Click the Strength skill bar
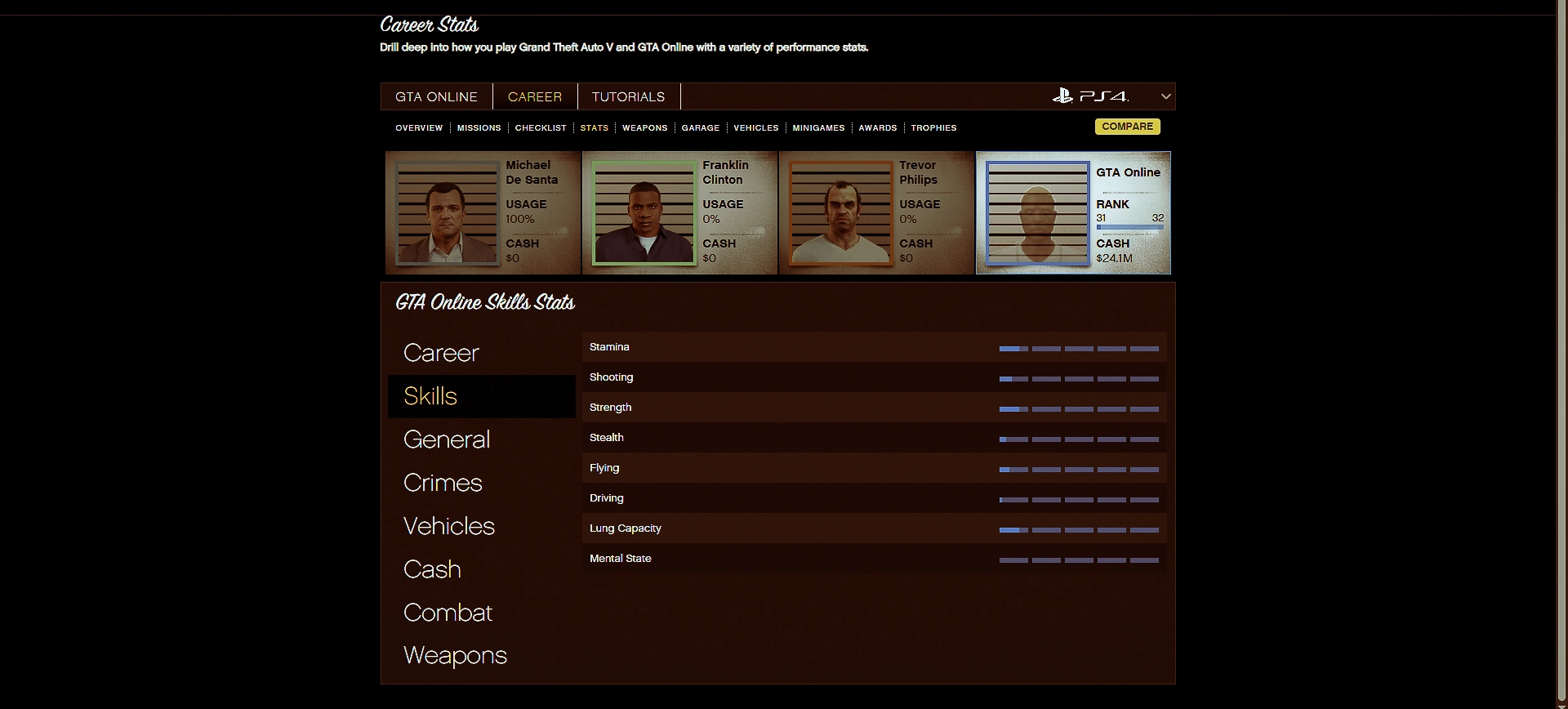This screenshot has width=1568, height=709. coord(1079,409)
